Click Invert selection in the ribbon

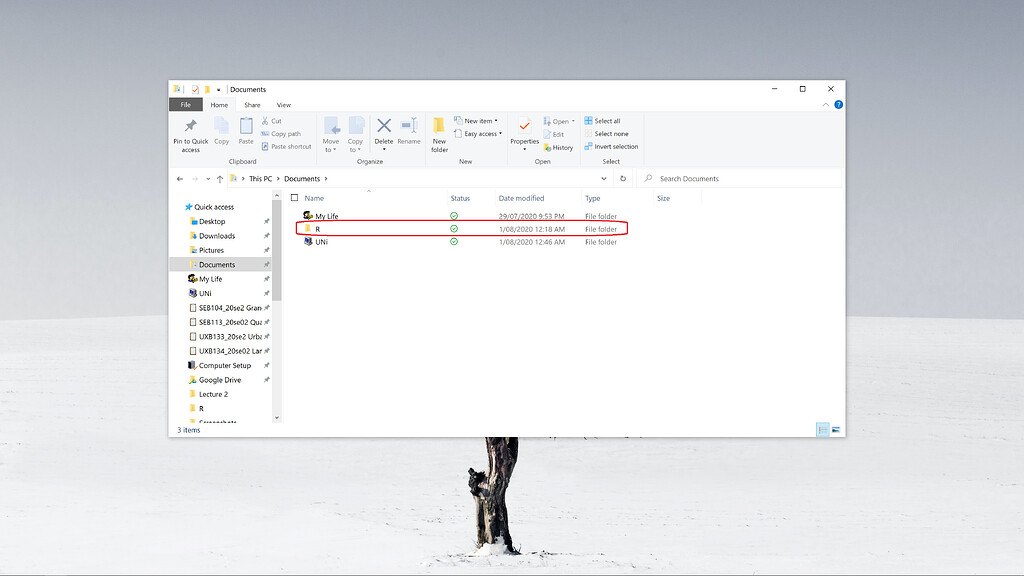pos(613,146)
